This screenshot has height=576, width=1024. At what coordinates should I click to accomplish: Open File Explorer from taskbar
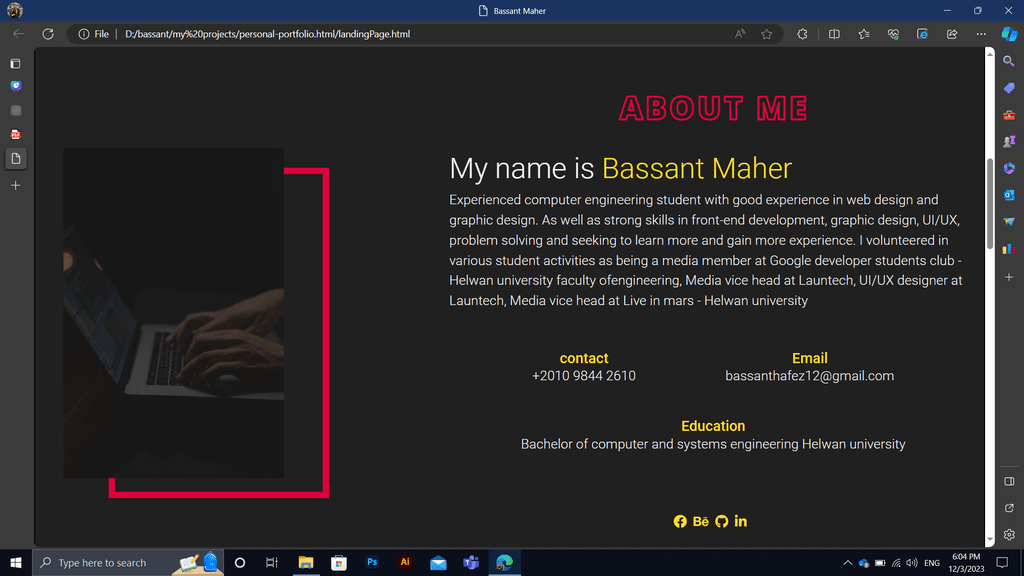(306, 562)
